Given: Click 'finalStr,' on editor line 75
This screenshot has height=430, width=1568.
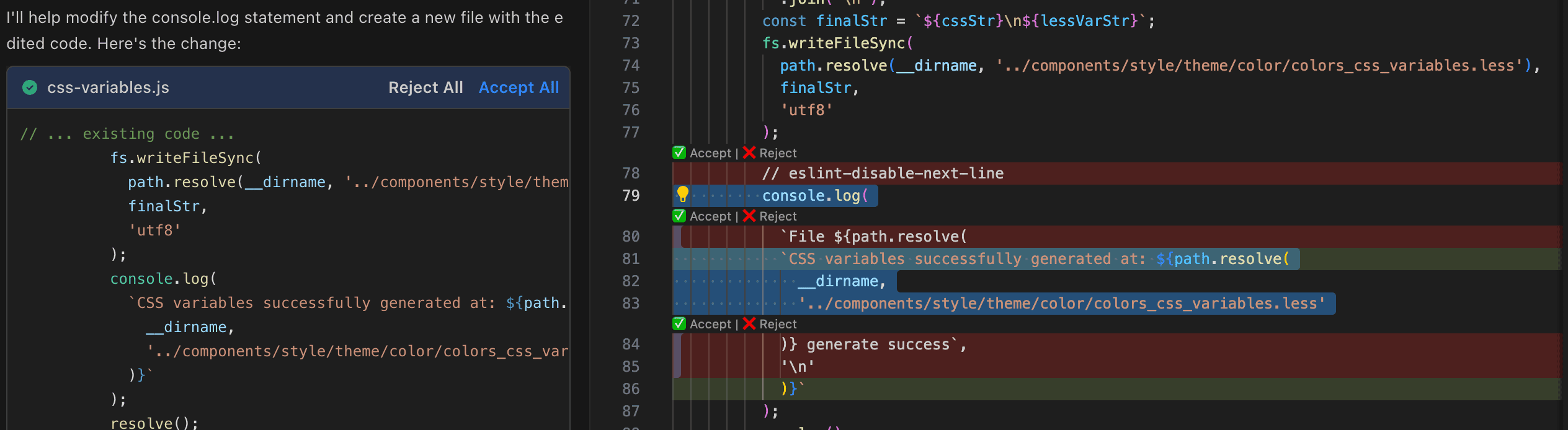Looking at the screenshot, I should tap(819, 88).
